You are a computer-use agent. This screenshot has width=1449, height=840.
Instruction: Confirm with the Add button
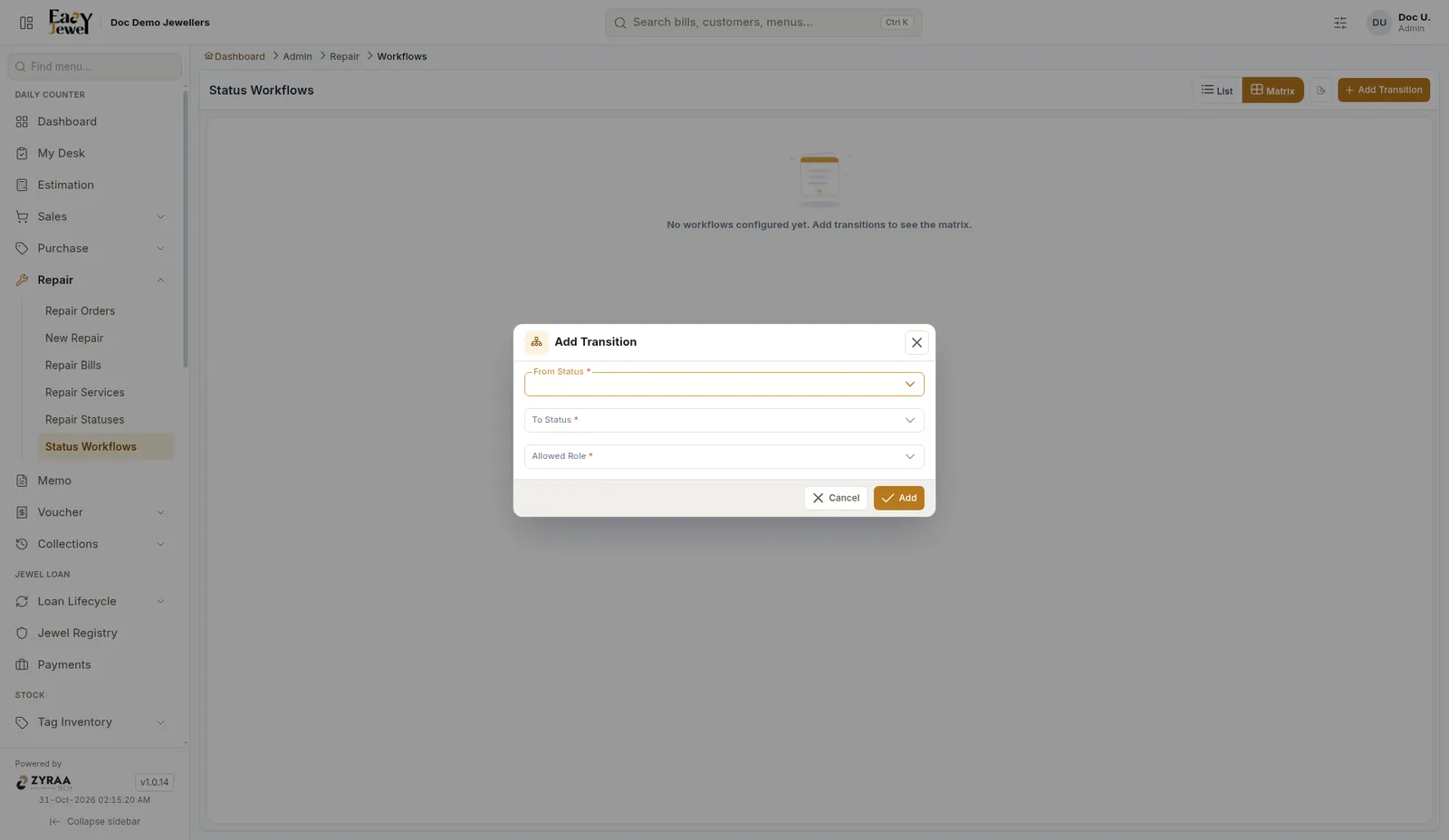(x=898, y=498)
